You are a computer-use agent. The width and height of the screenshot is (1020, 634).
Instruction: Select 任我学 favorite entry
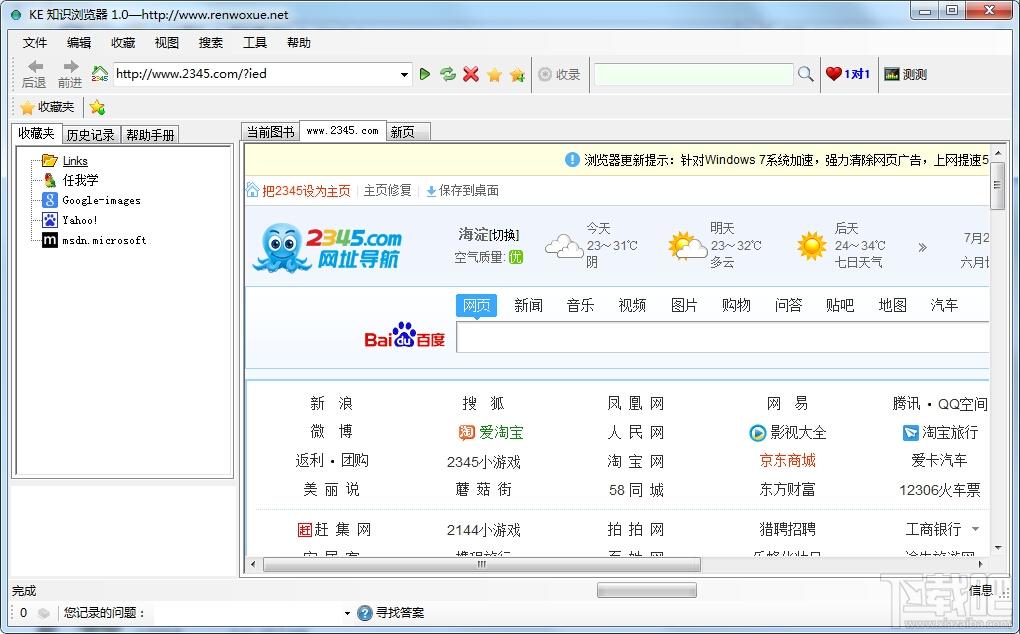(80, 180)
